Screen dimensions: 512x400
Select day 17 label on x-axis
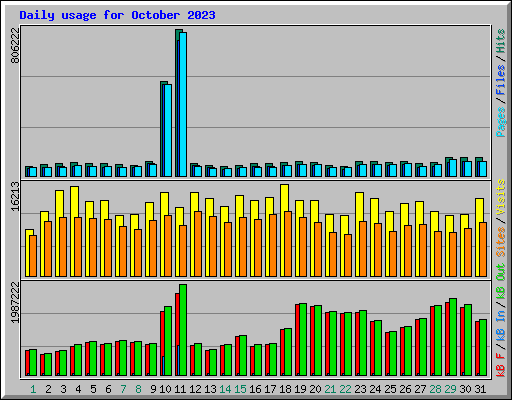point(270,389)
